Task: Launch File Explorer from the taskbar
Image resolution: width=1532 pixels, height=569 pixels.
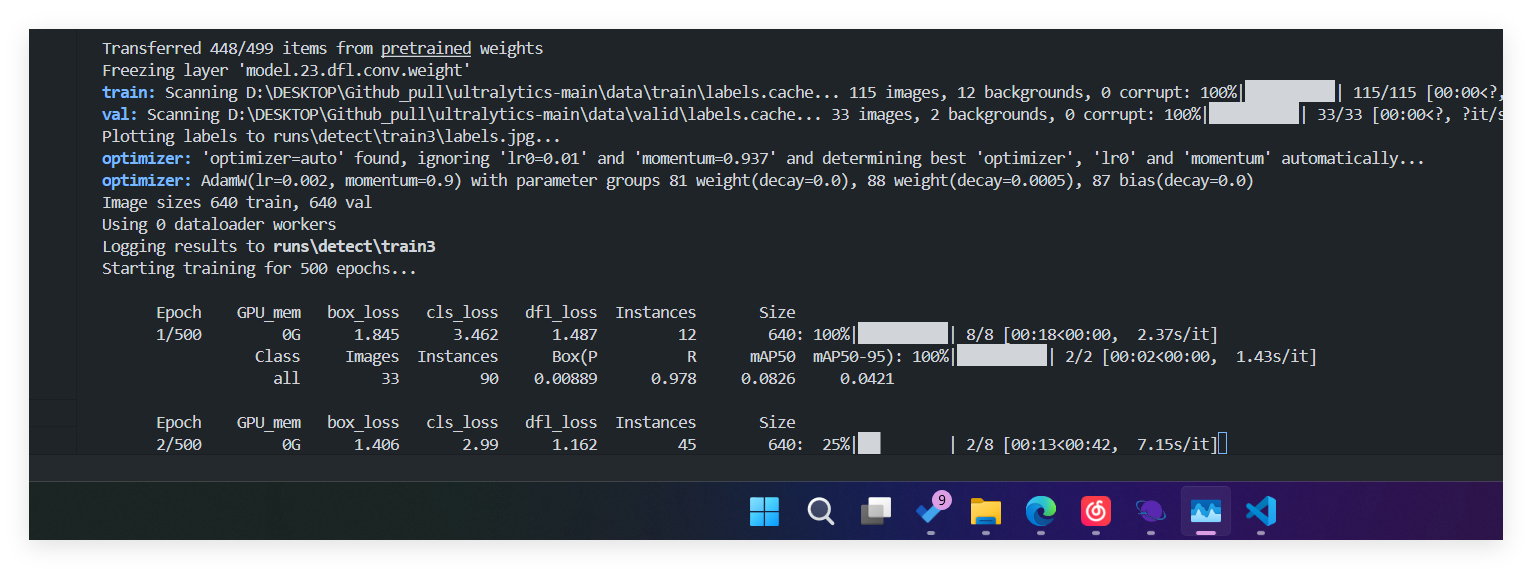Action: pos(986,512)
